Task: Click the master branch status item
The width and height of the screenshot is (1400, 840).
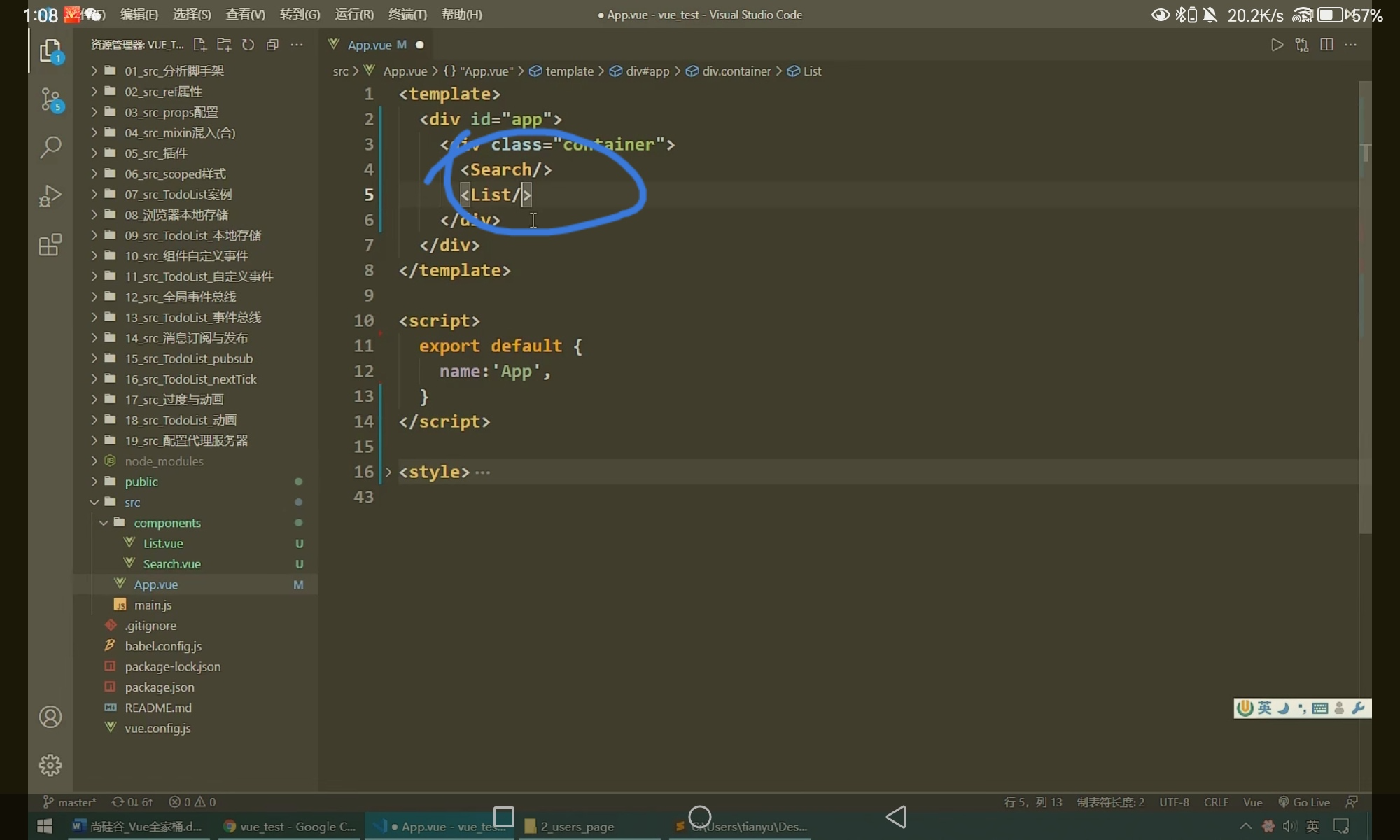Action: point(70,802)
